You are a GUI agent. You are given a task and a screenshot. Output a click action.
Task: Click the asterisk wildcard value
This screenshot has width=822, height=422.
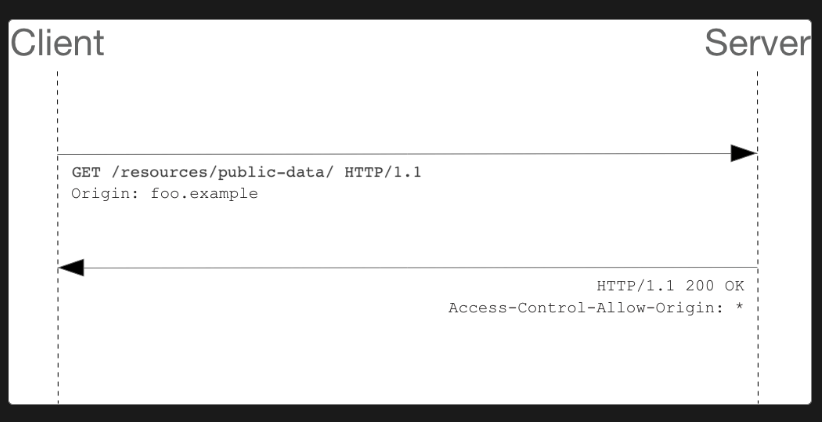click(739, 306)
